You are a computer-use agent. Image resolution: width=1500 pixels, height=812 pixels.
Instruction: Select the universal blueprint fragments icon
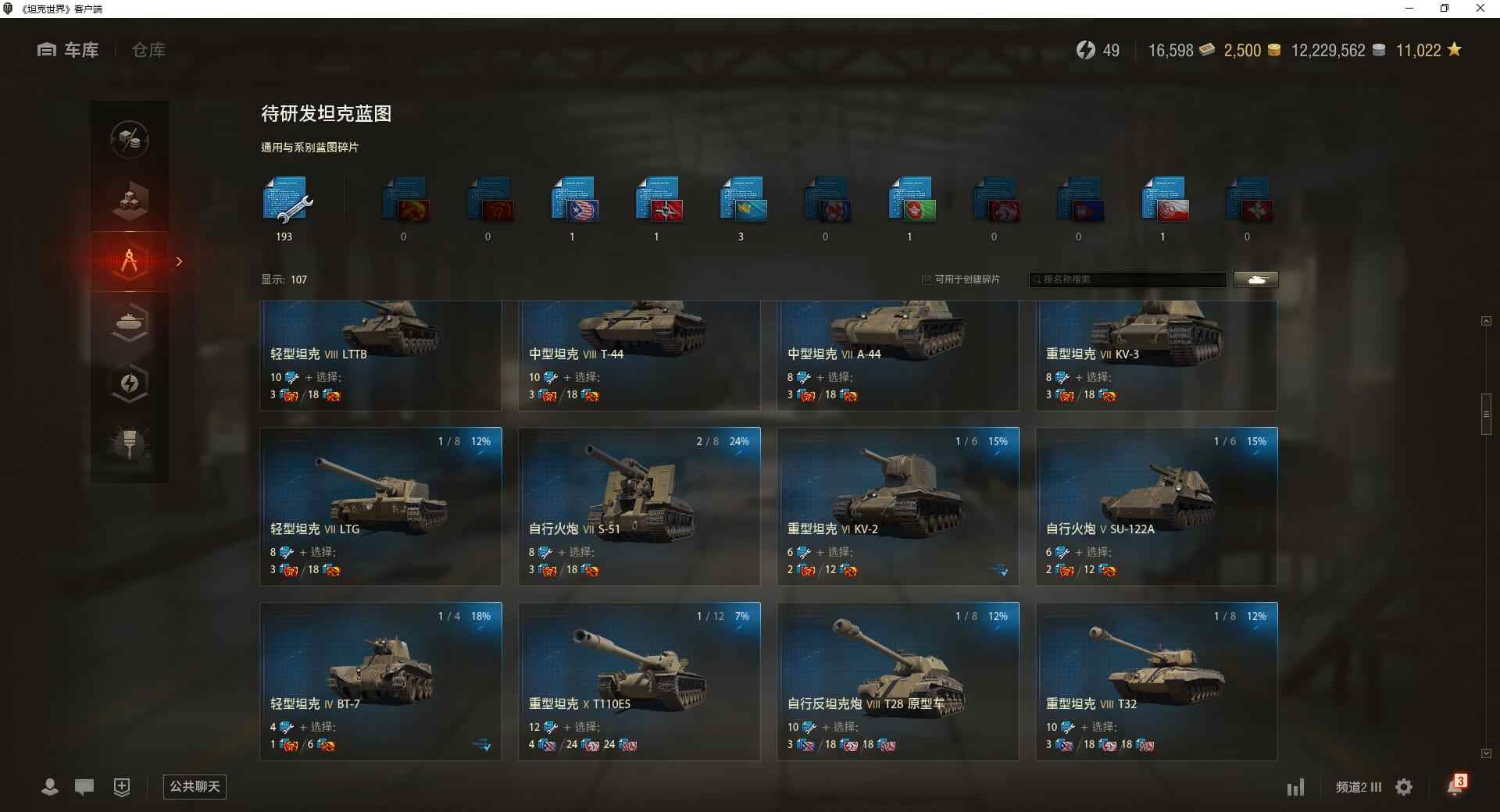coord(287,201)
